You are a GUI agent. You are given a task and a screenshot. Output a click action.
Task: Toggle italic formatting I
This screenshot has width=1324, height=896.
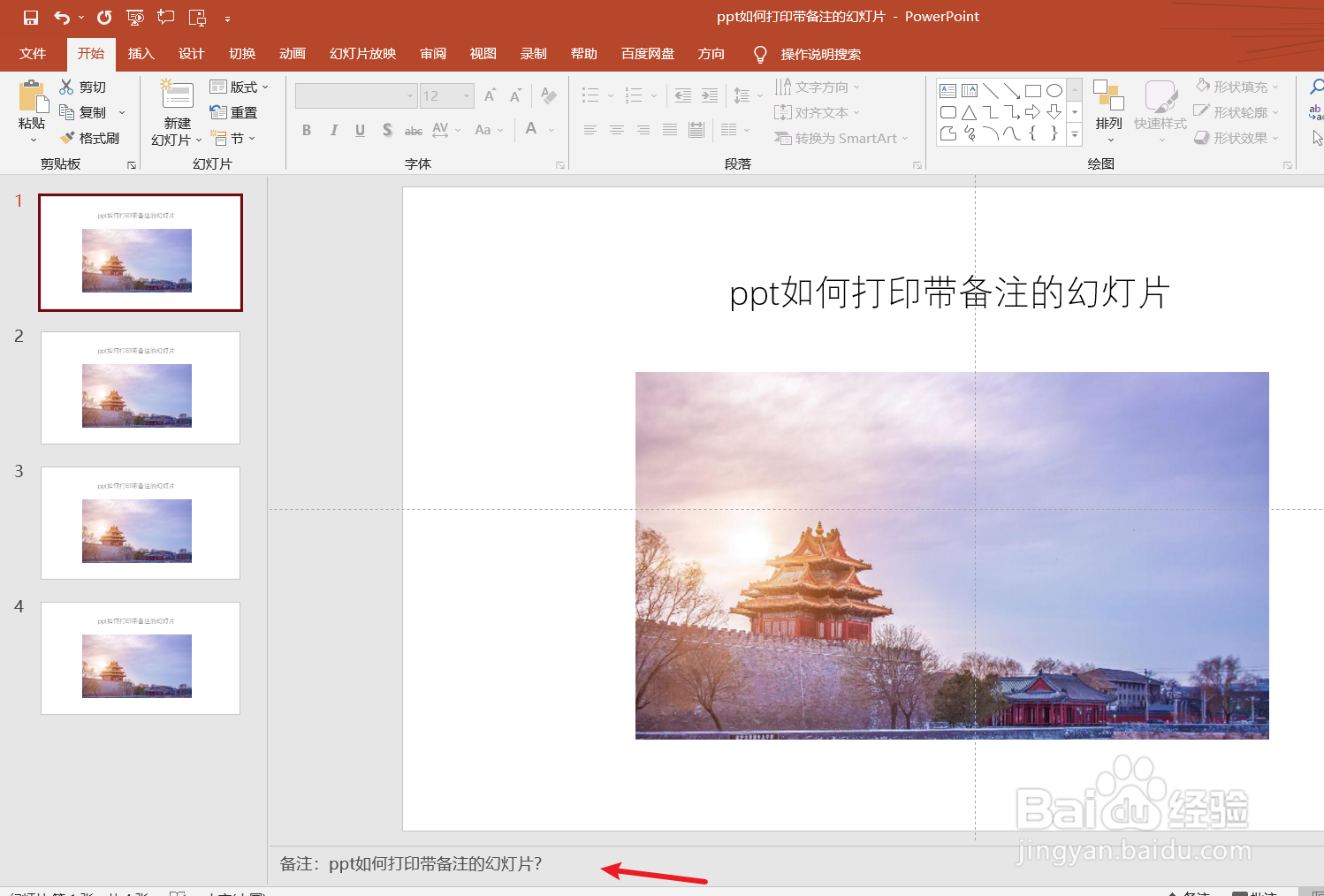333,130
